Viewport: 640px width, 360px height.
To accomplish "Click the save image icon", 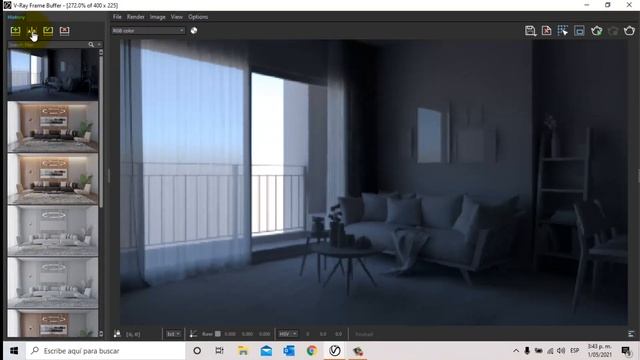I will (x=530, y=31).
